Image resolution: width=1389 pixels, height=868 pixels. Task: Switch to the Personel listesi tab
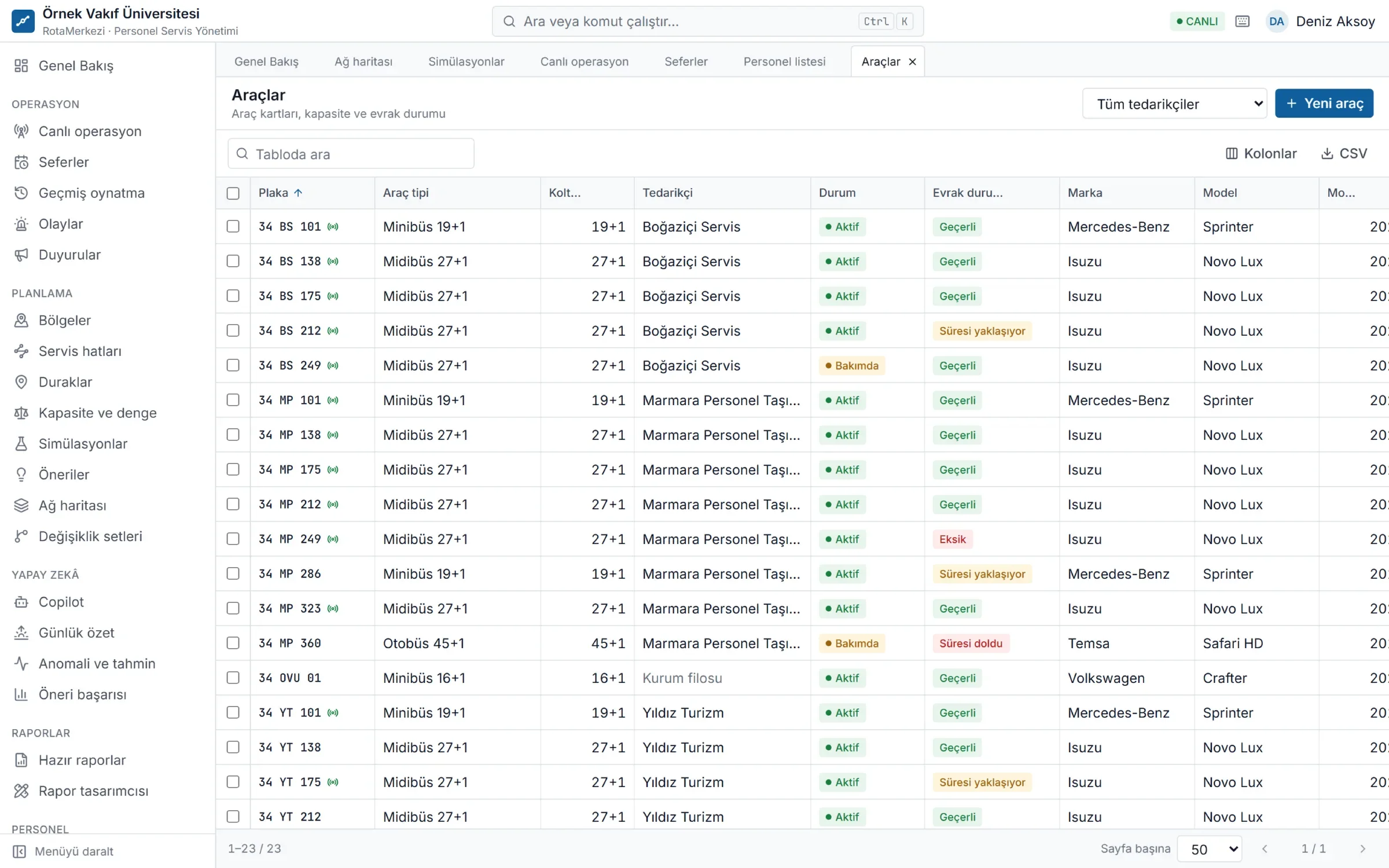click(x=784, y=61)
